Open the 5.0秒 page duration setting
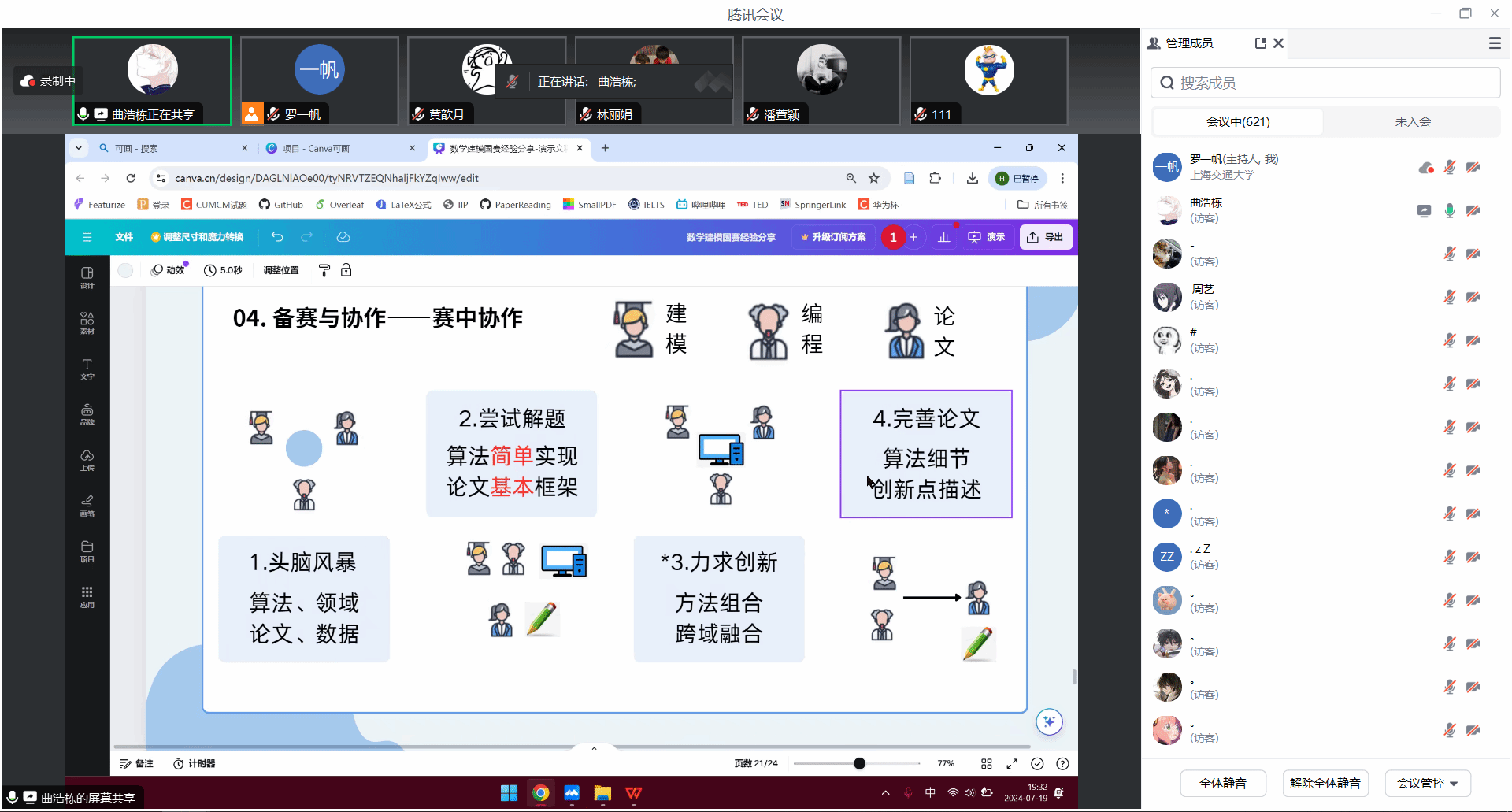 tap(223, 270)
